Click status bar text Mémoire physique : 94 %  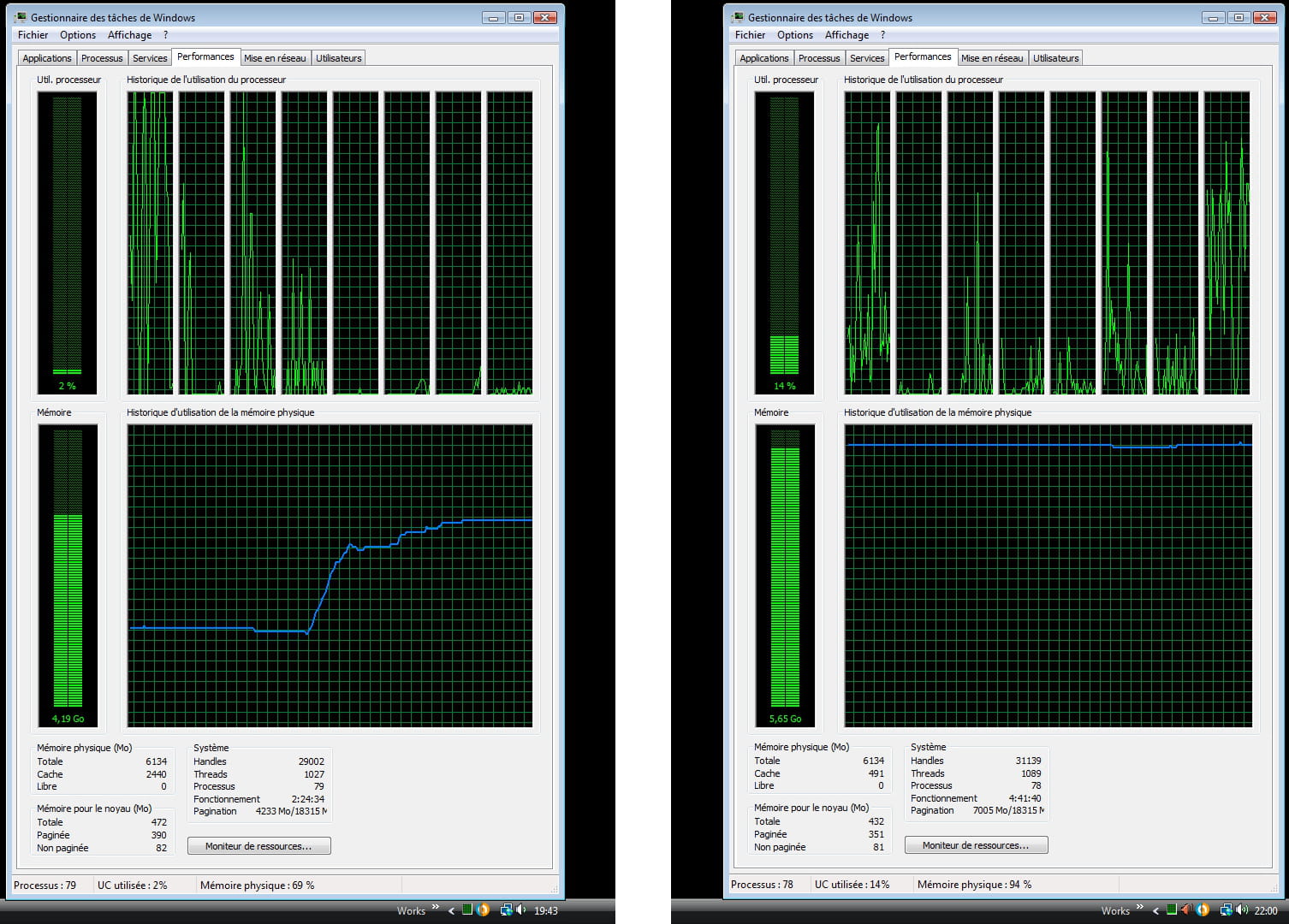974,885
